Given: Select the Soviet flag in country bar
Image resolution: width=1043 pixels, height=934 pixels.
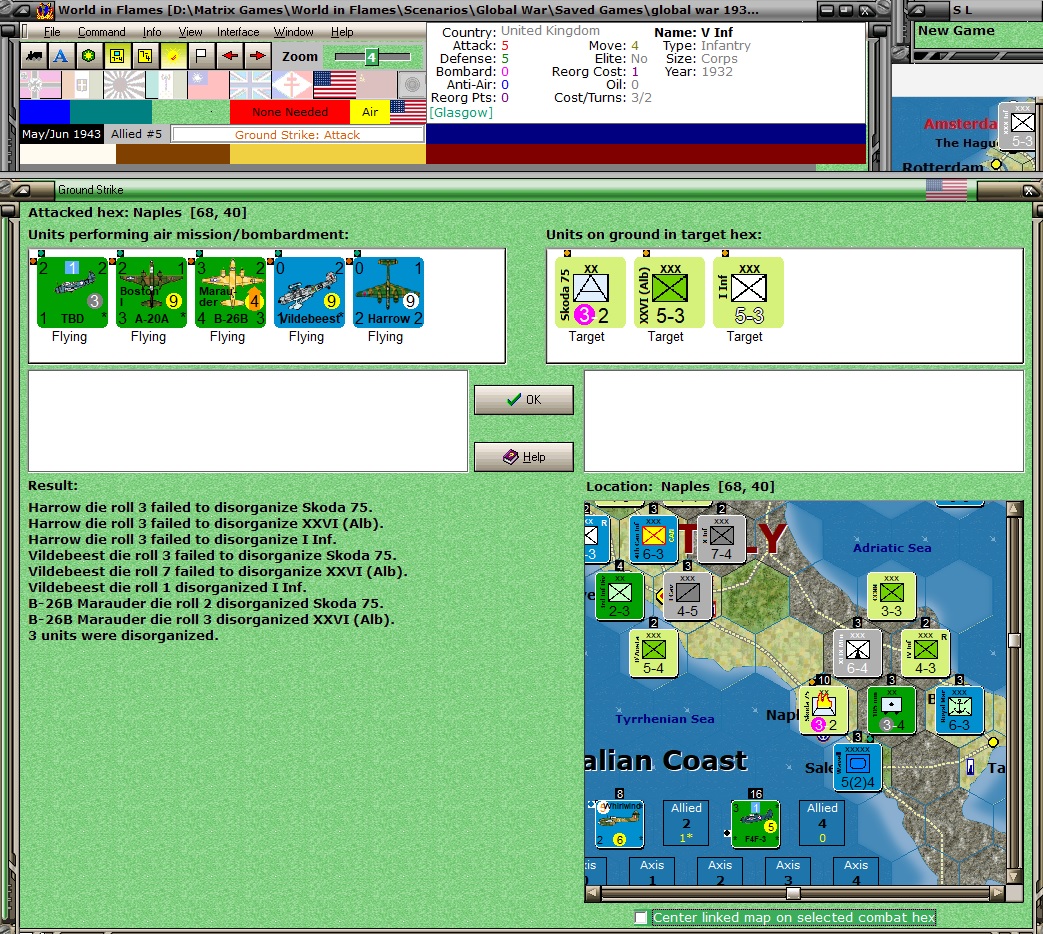Looking at the screenshot, I should click(376, 85).
